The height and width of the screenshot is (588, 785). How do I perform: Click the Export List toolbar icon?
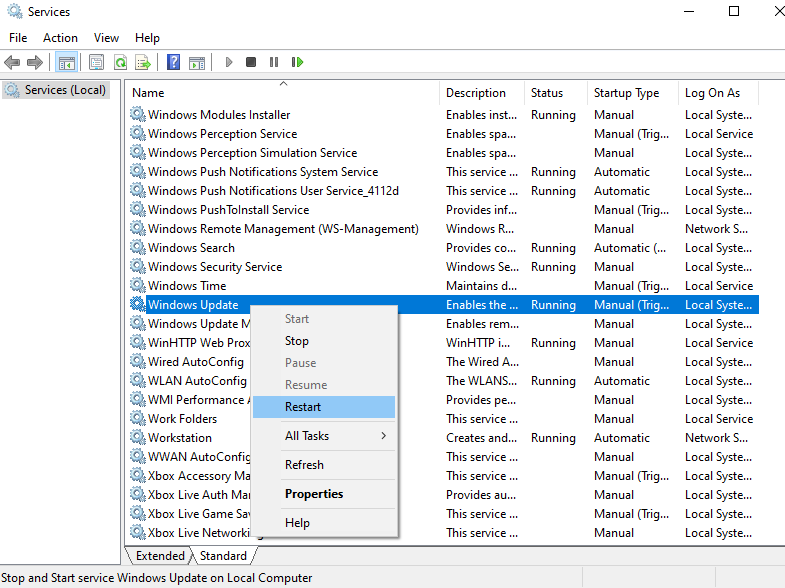click(143, 62)
